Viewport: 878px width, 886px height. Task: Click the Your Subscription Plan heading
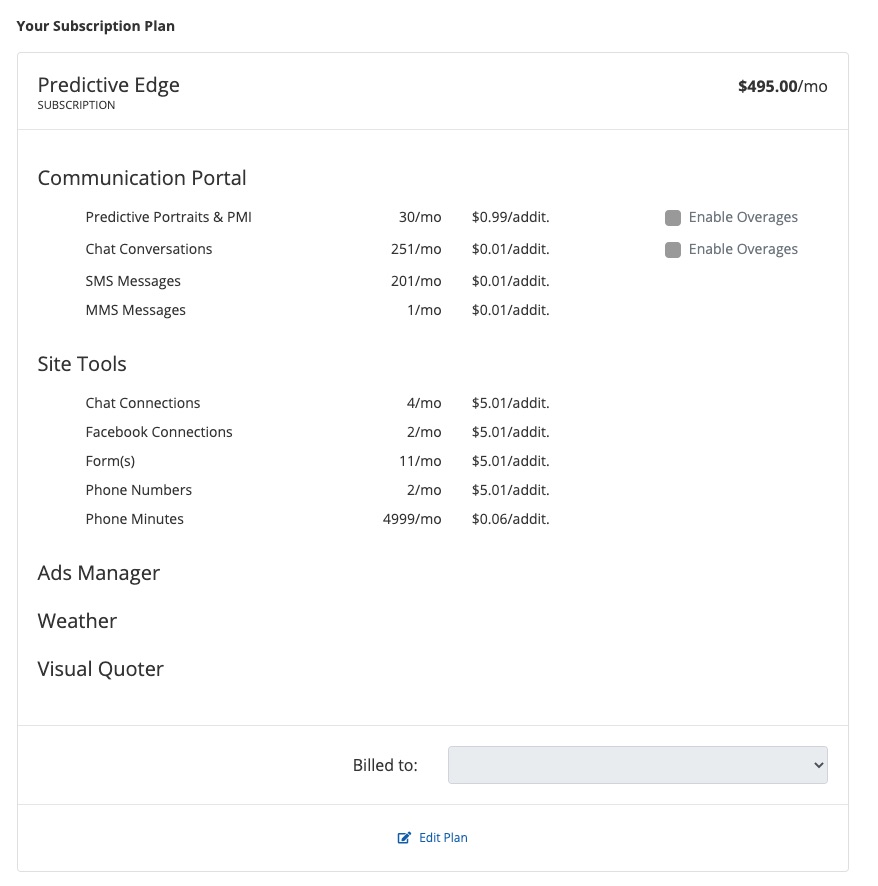[96, 26]
